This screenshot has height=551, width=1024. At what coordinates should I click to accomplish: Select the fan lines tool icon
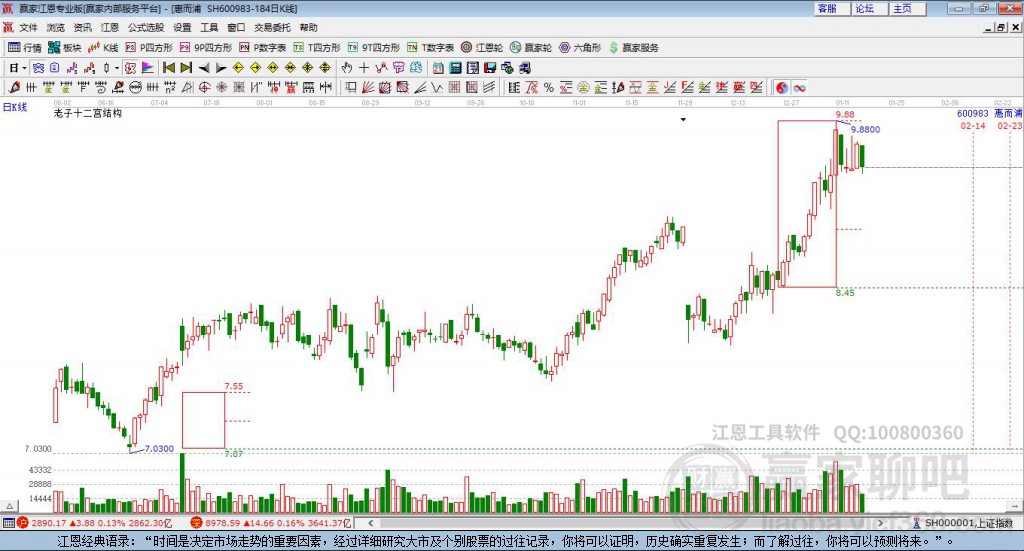(368, 87)
